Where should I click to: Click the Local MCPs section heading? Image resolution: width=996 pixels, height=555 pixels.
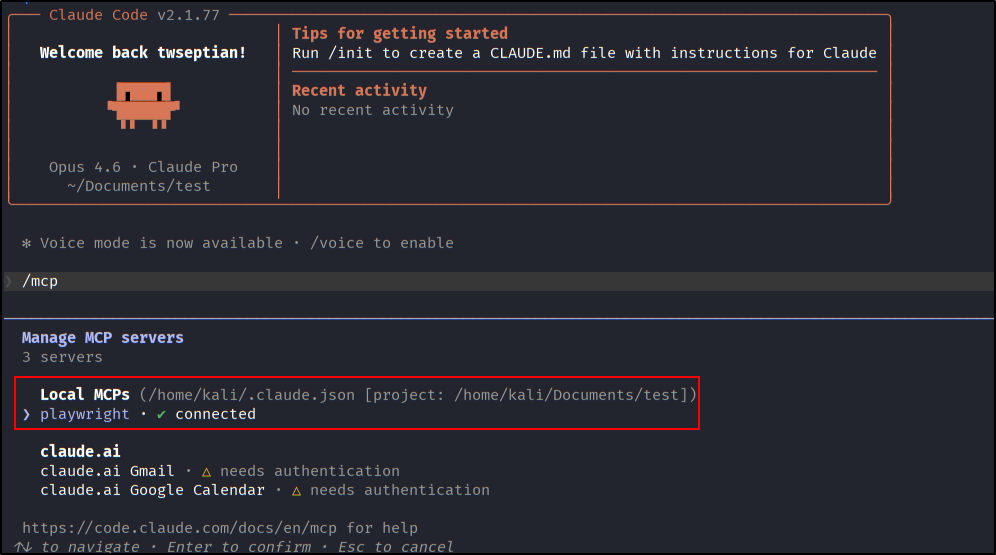coord(85,395)
